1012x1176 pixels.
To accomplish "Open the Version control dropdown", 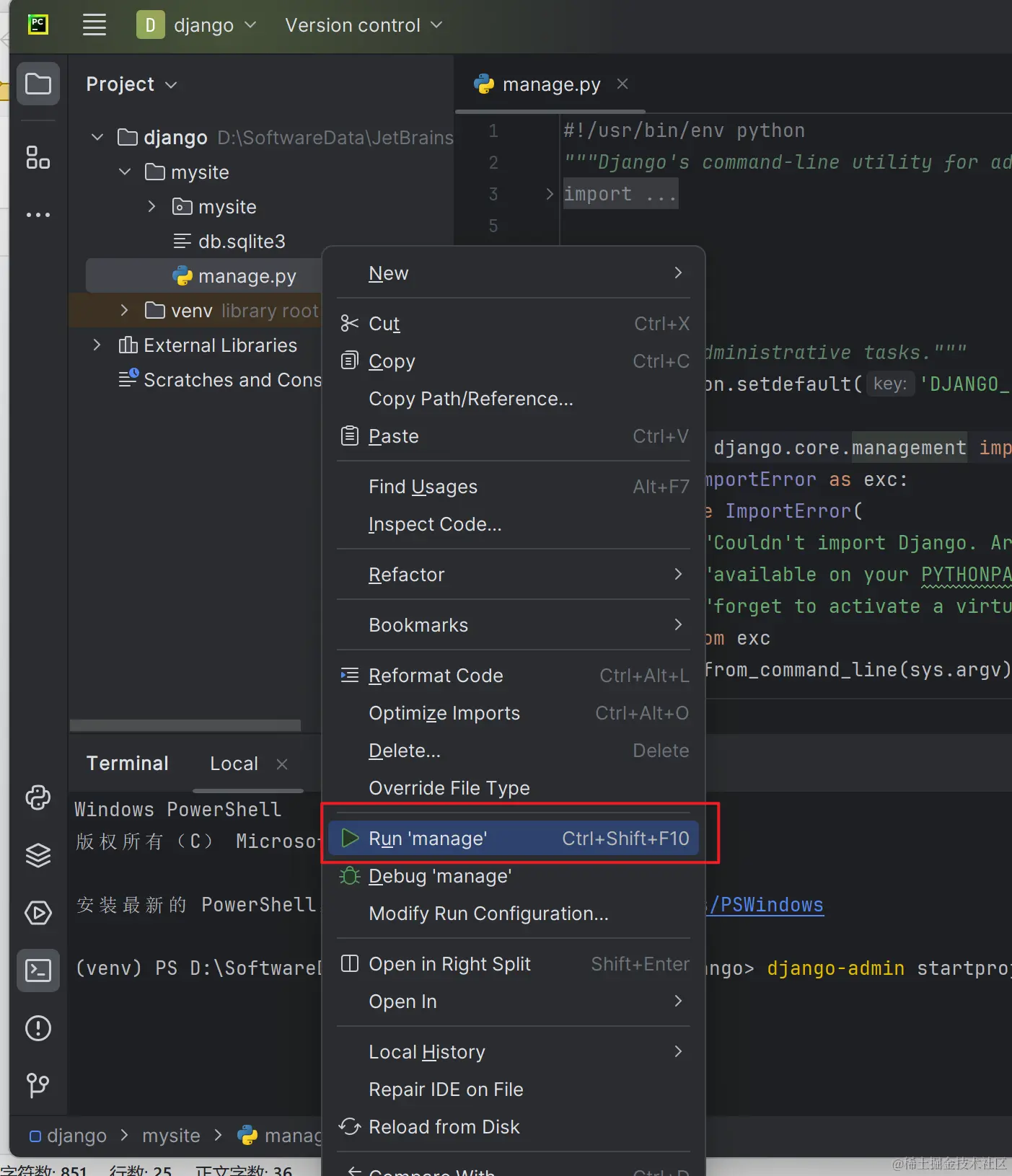I will tap(364, 25).
